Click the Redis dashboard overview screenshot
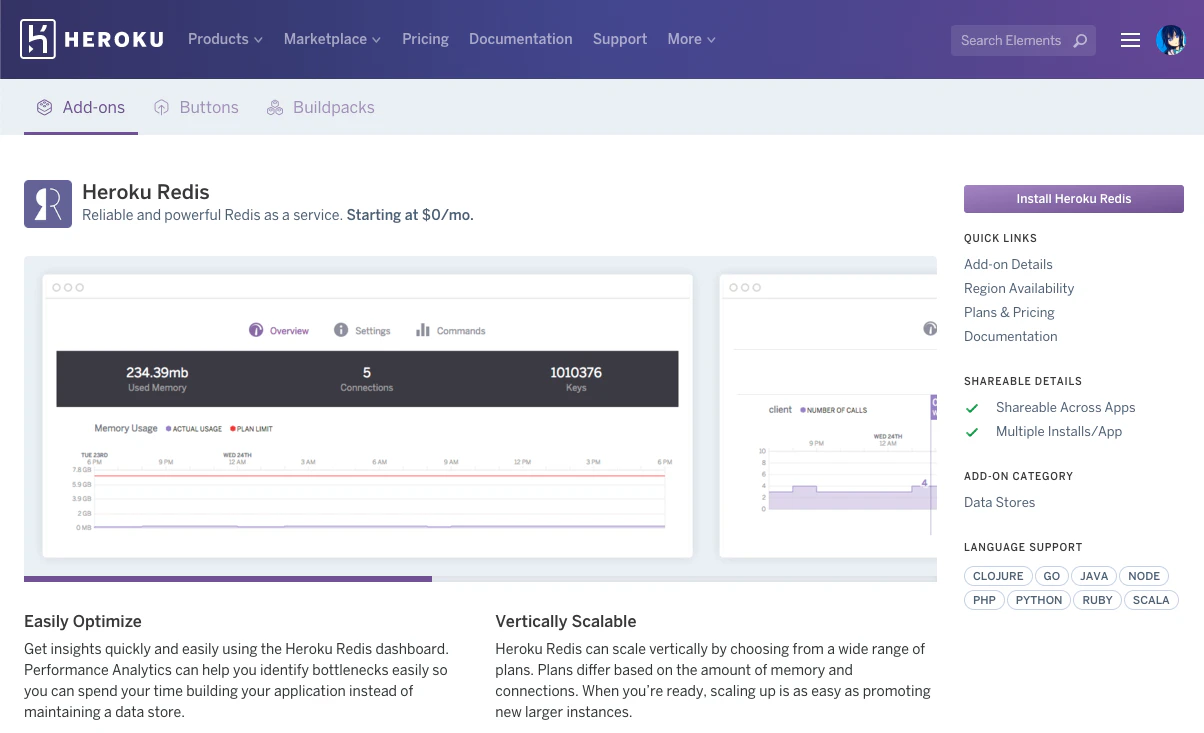This screenshot has height=733, width=1204. click(x=367, y=416)
